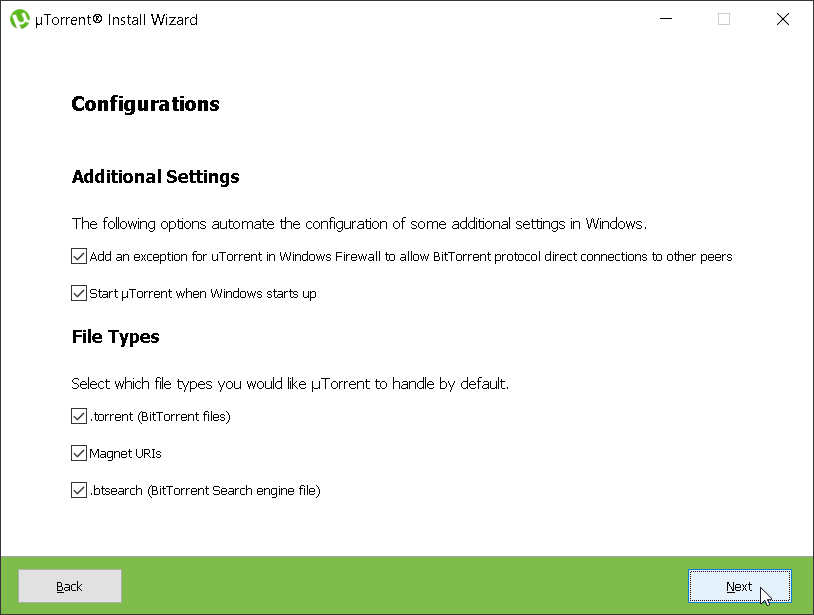Image resolution: width=814 pixels, height=615 pixels.
Task: Click the µTorrent logo icon in title bar
Action: tap(20, 19)
